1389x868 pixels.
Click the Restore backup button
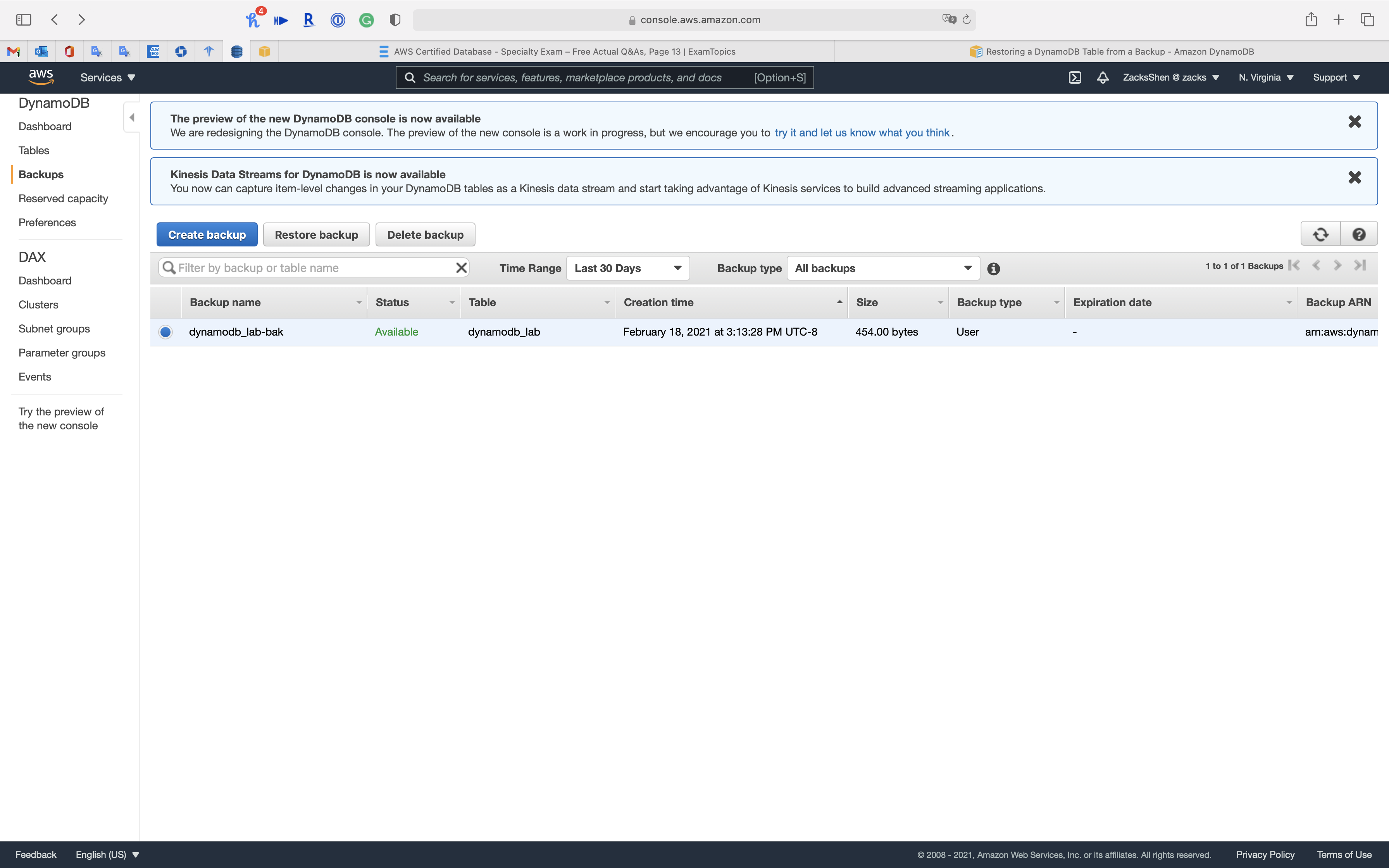[316, 235]
